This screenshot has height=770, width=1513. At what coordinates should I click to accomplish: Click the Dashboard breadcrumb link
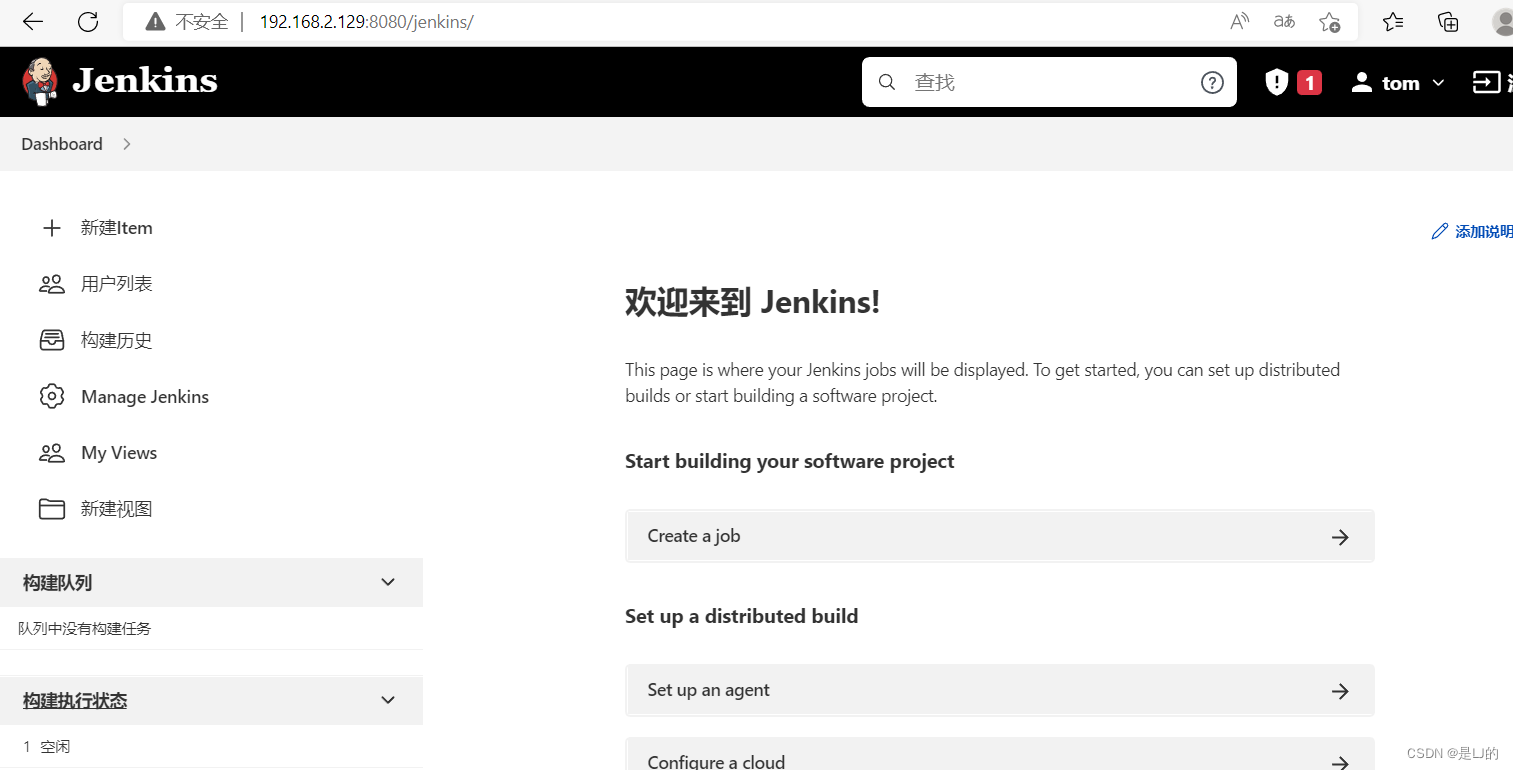(62, 144)
